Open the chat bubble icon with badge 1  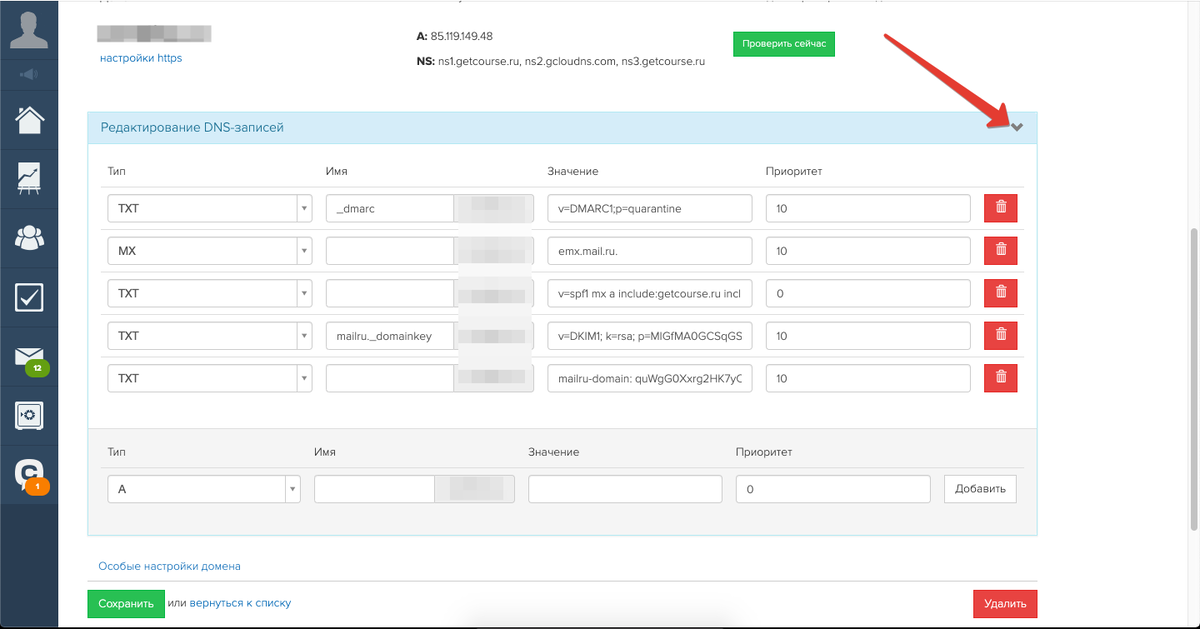coord(29,475)
